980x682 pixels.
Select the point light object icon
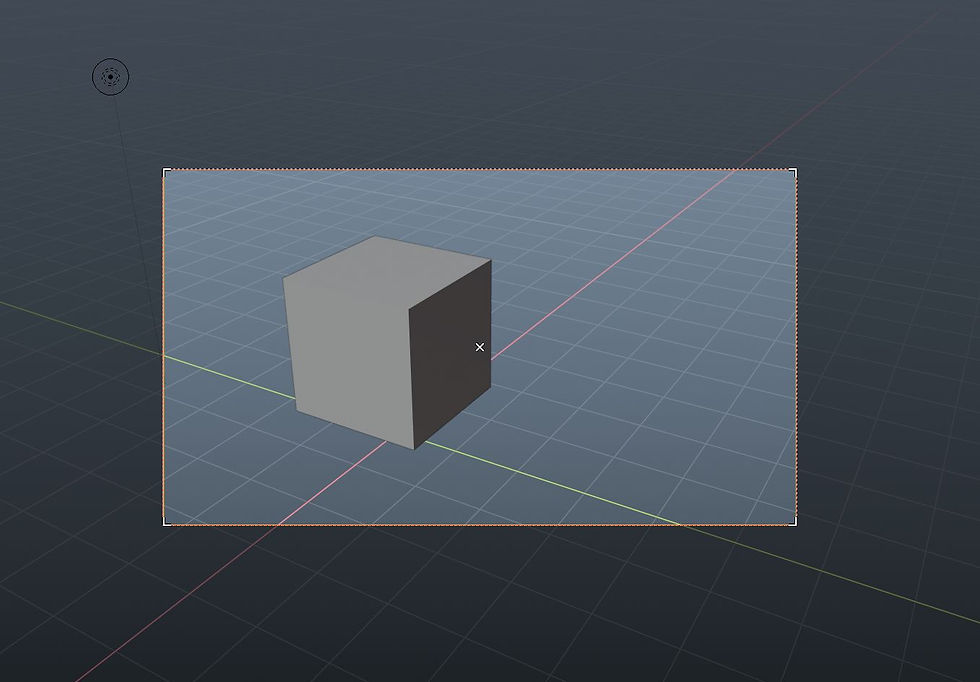coord(111,77)
